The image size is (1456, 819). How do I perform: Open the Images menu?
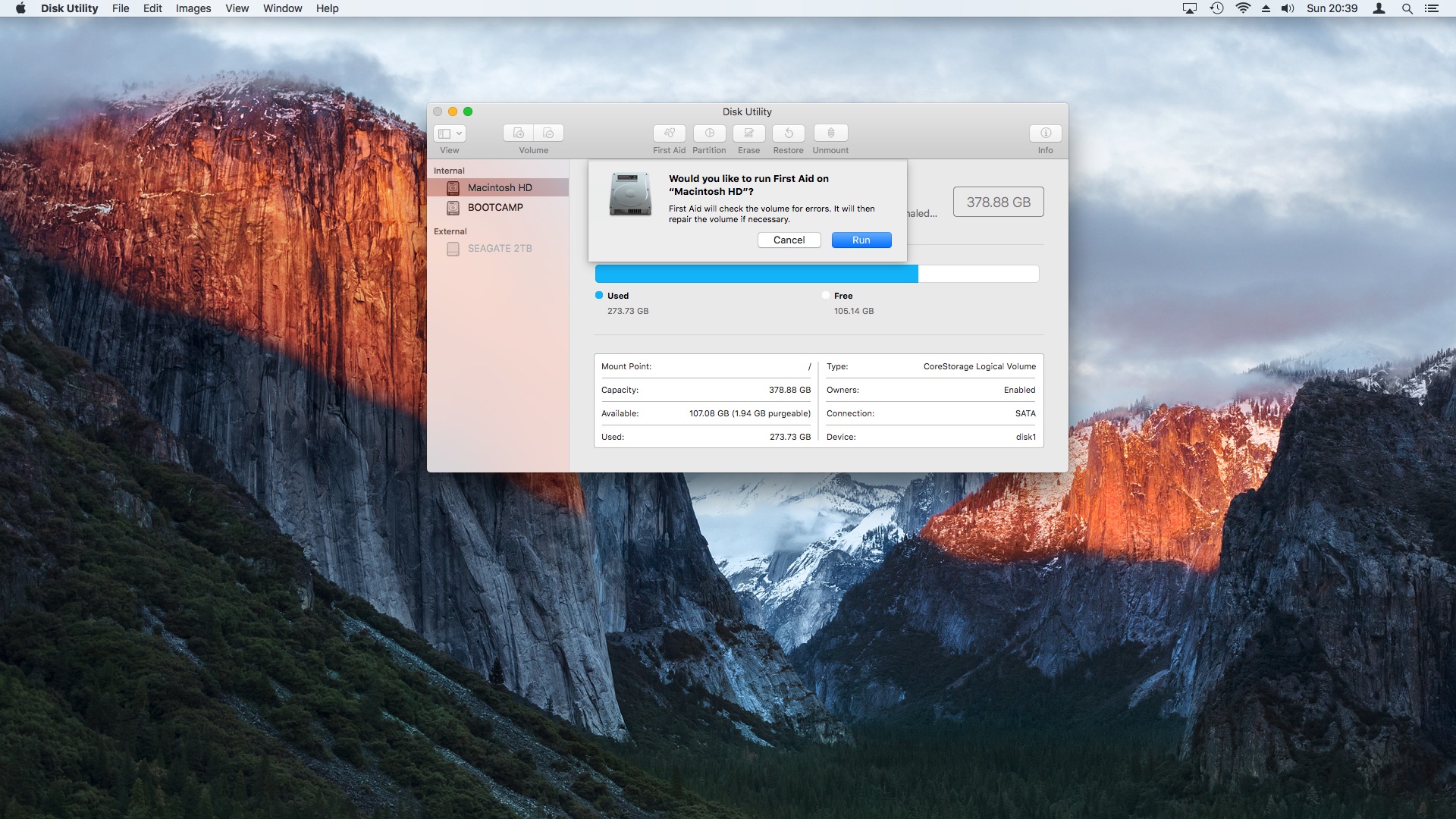tap(193, 8)
